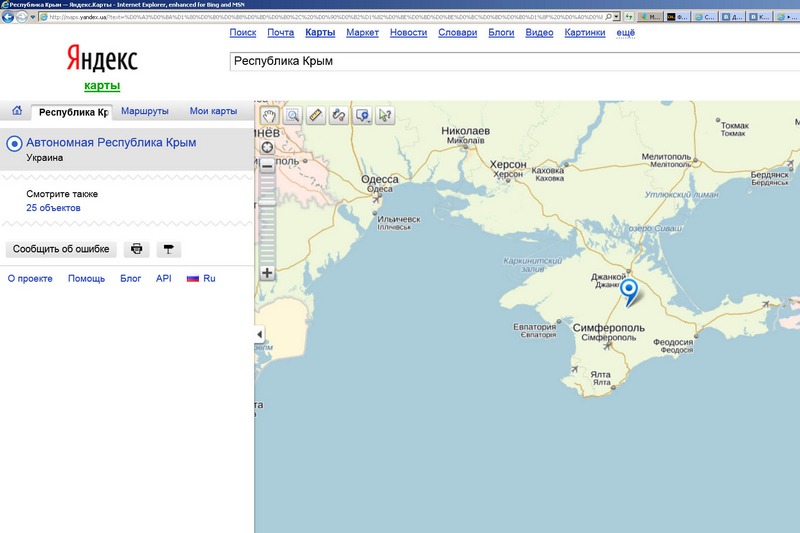
Task: Open the 25 объектов link
Action: click(54, 208)
